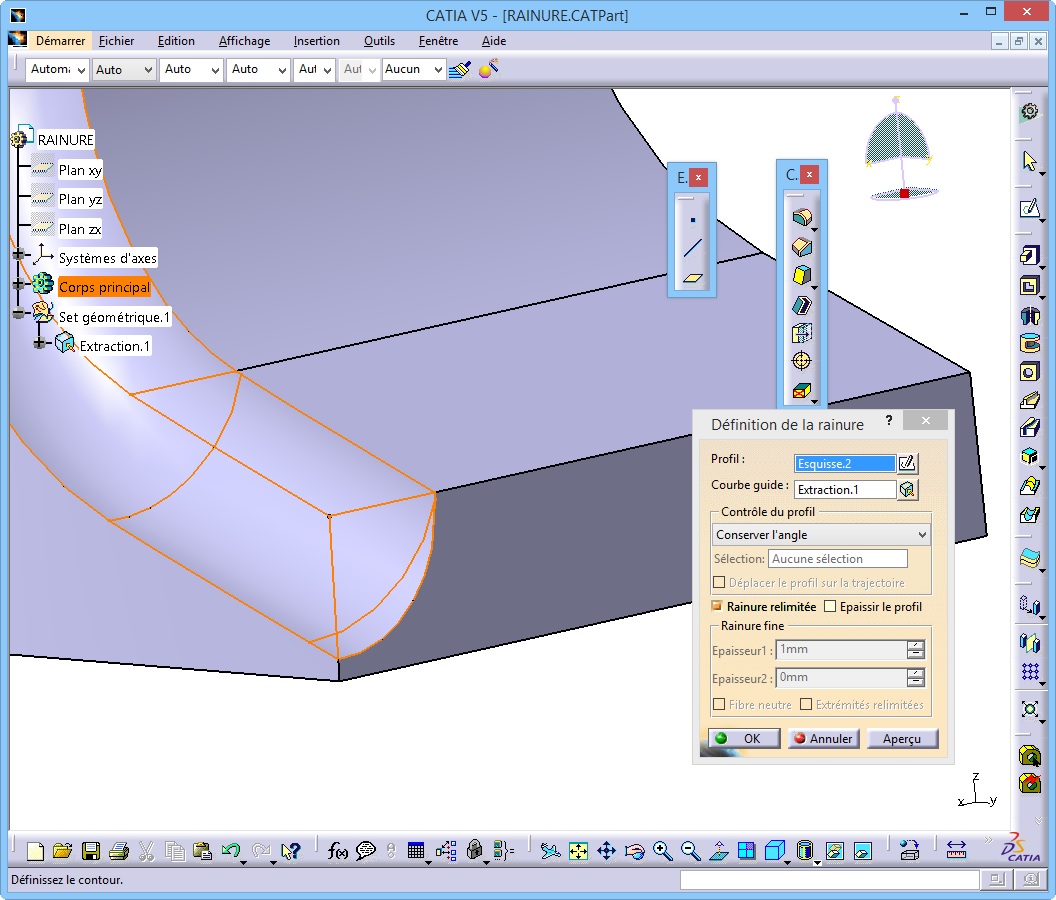Screen dimensions: 1056x900
Task: Click the Profil field showing Esquisse.2
Action: click(x=845, y=463)
